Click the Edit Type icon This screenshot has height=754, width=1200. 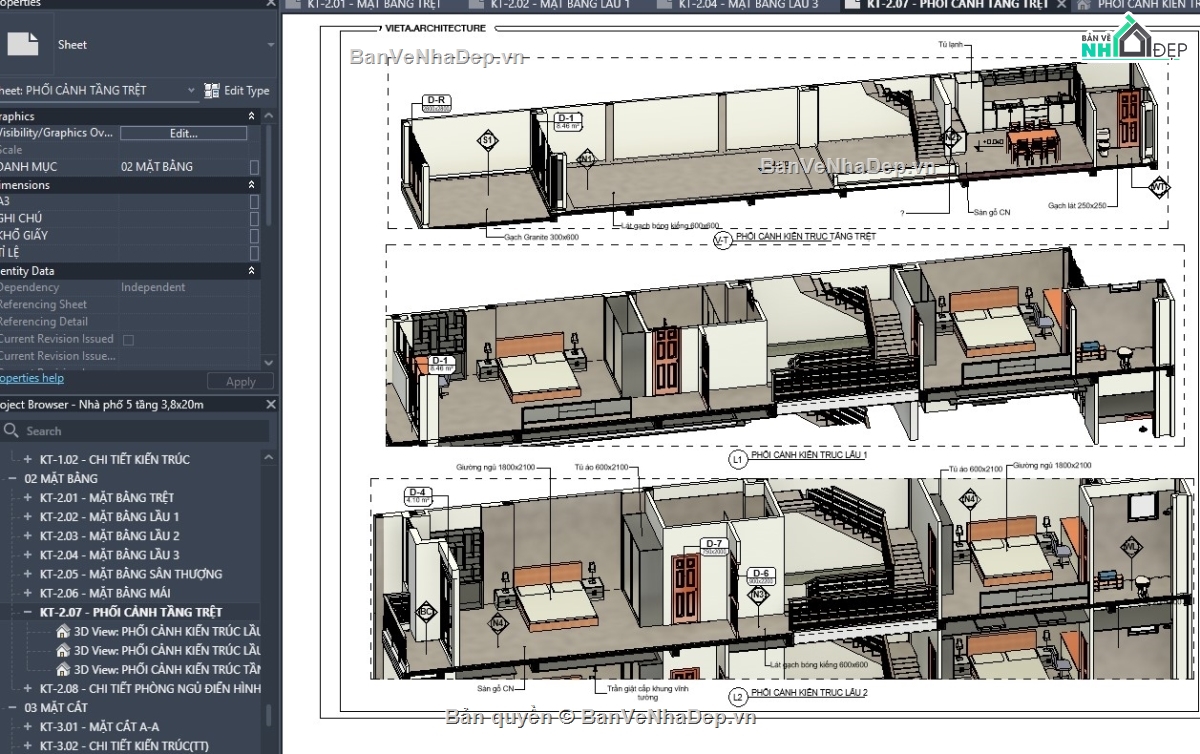pos(212,90)
